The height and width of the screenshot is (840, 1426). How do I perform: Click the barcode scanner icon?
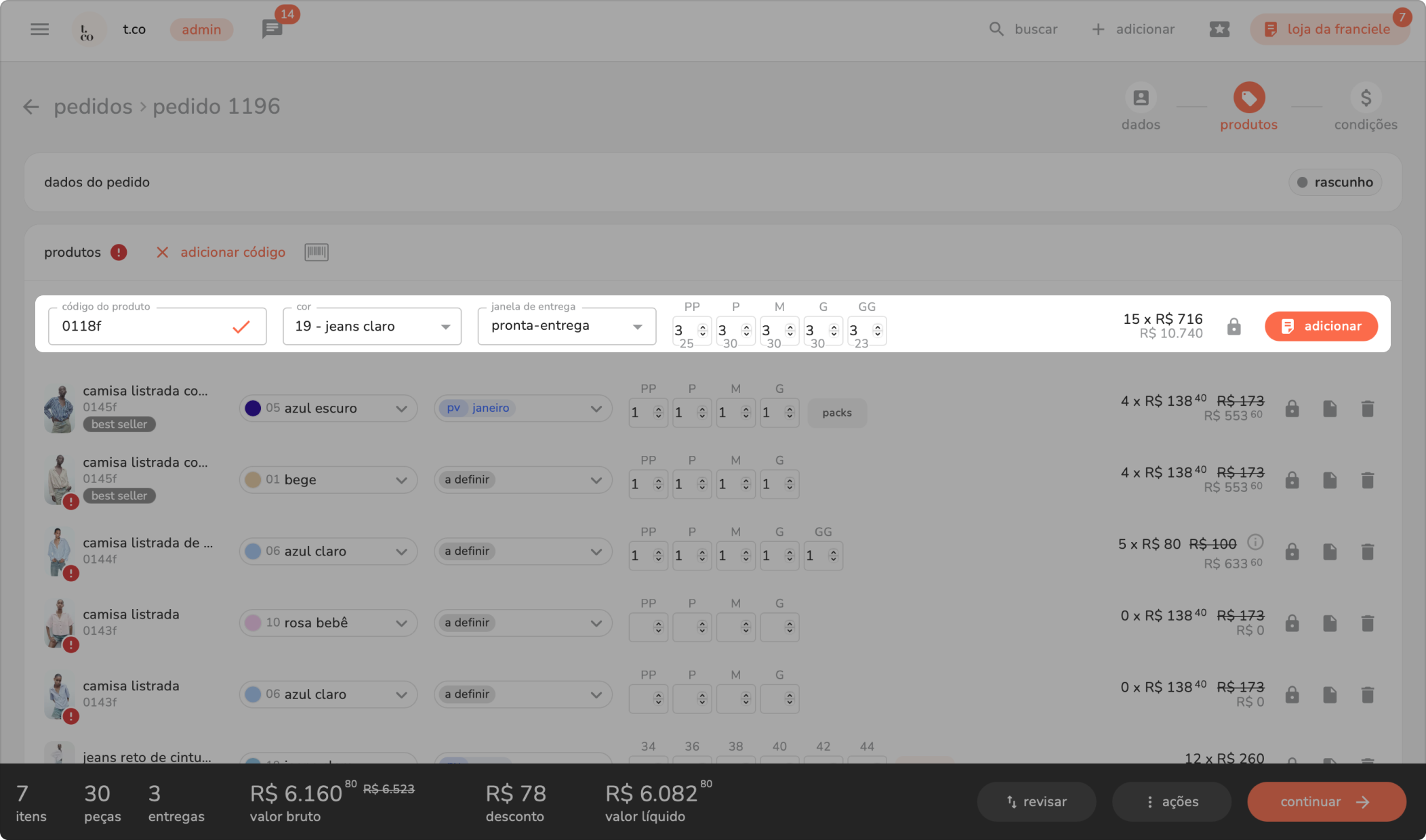(317, 252)
